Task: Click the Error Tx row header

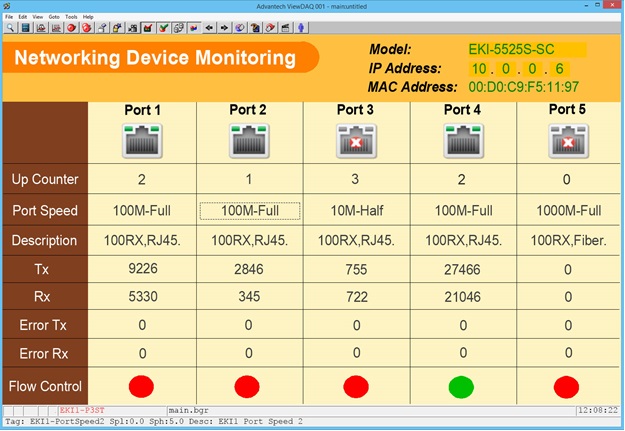Action: coord(43,325)
